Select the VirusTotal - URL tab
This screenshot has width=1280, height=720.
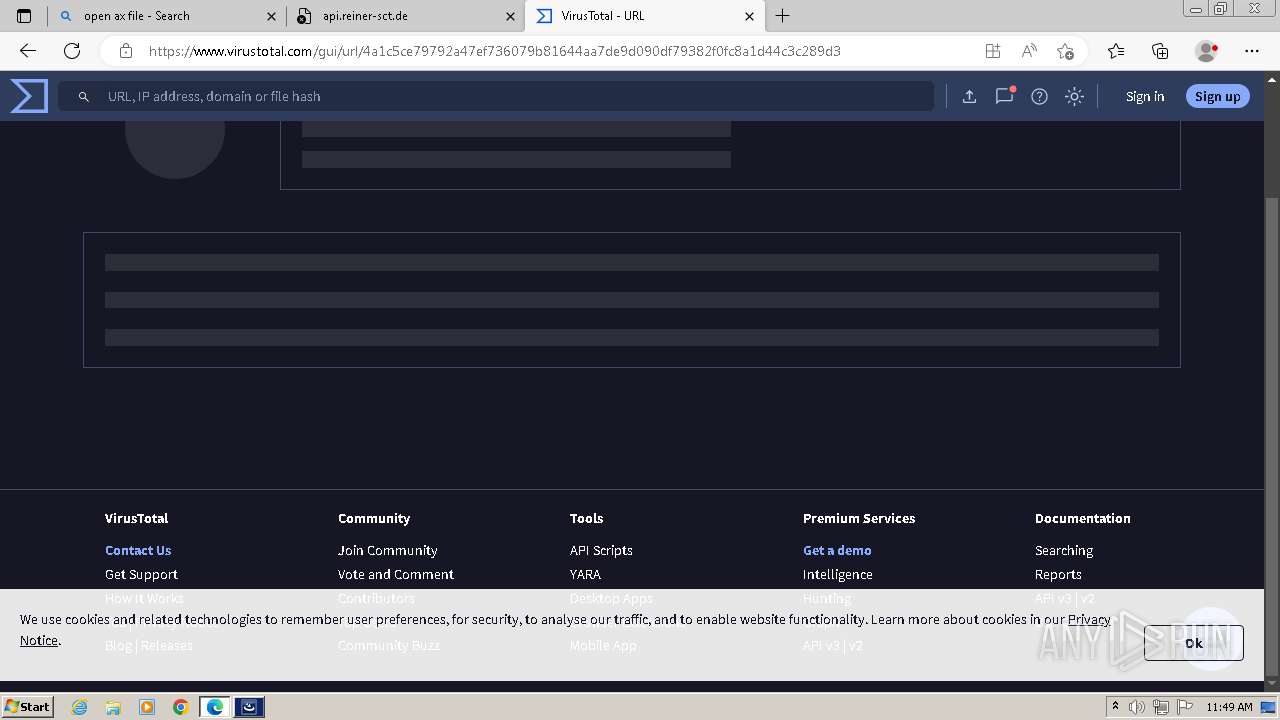[643, 16]
